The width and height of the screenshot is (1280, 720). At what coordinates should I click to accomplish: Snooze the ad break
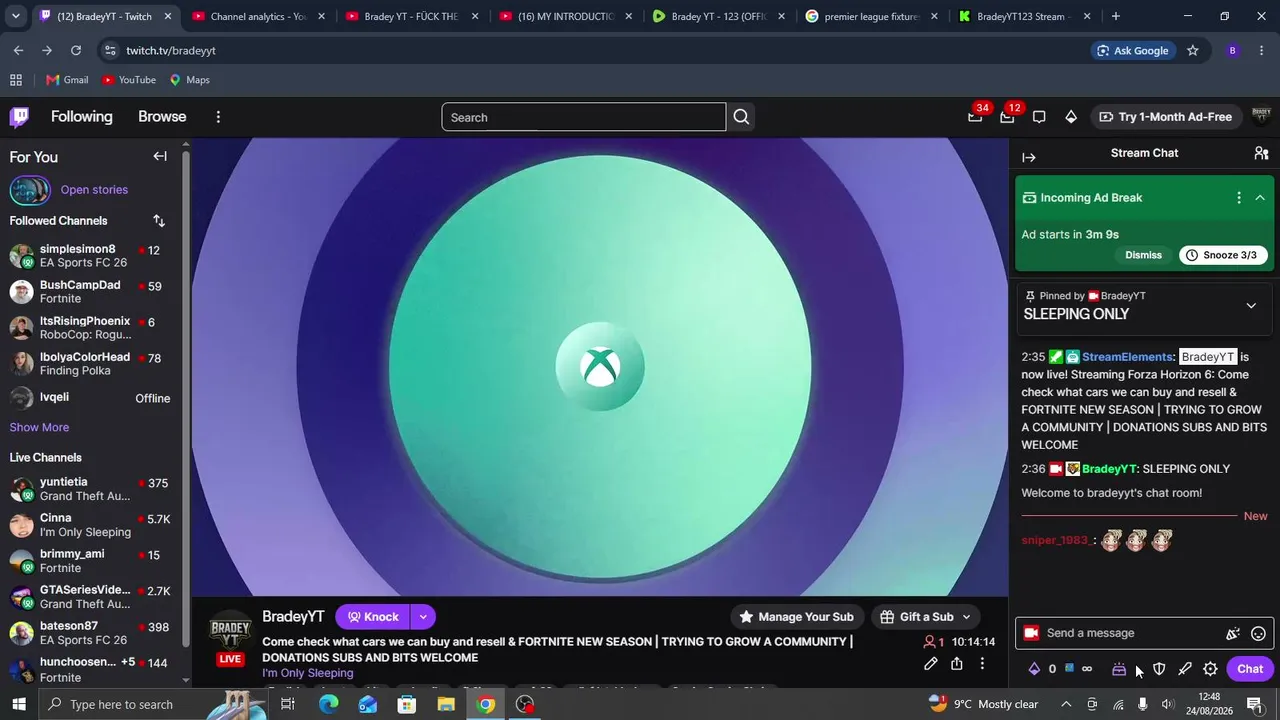click(1224, 255)
